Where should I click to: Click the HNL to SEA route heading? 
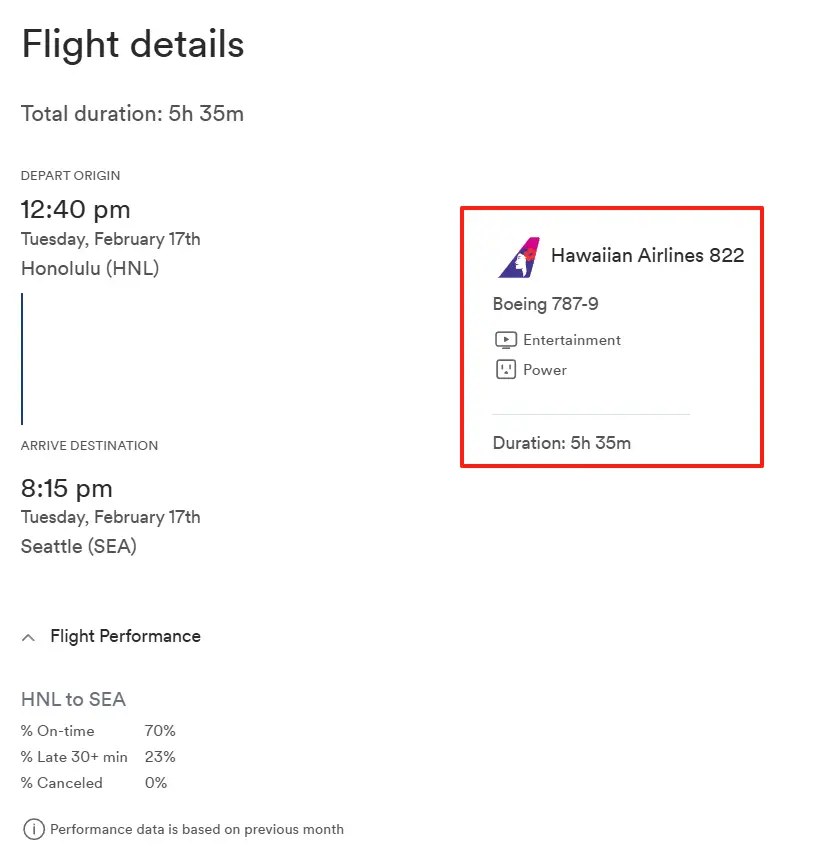pos(74,700)
